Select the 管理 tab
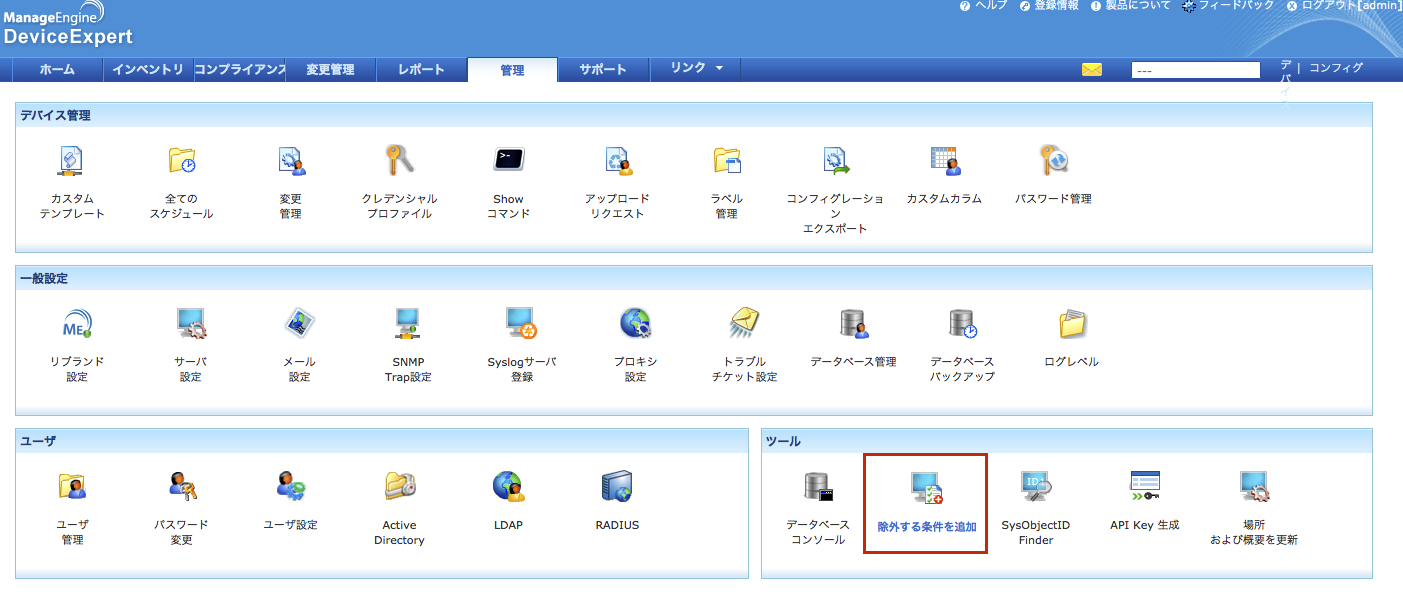1403x606 pixels. 512,70
